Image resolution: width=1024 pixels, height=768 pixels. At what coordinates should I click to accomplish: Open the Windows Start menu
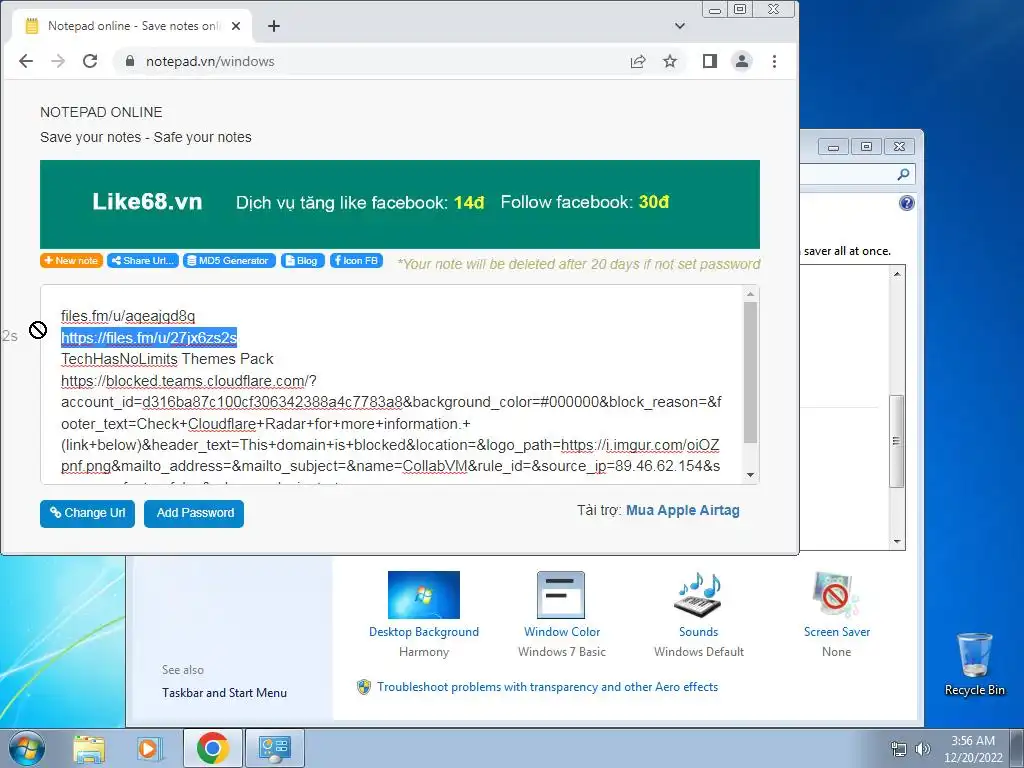pos(26,748)
